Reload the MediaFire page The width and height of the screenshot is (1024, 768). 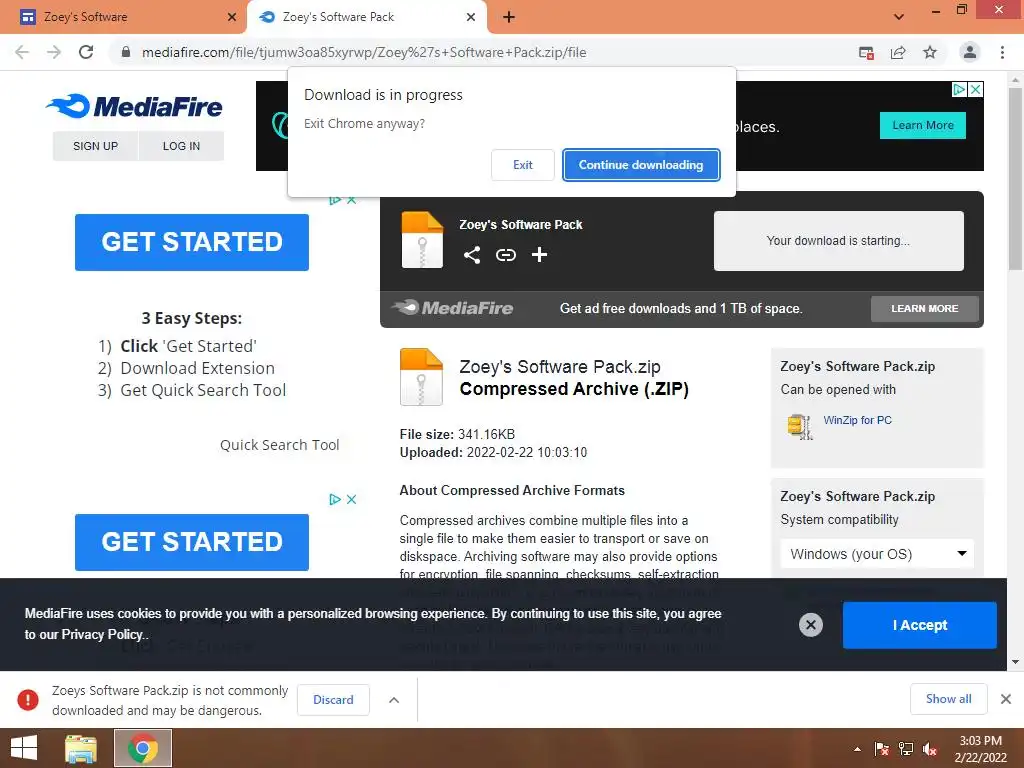[x=86, y=52]
